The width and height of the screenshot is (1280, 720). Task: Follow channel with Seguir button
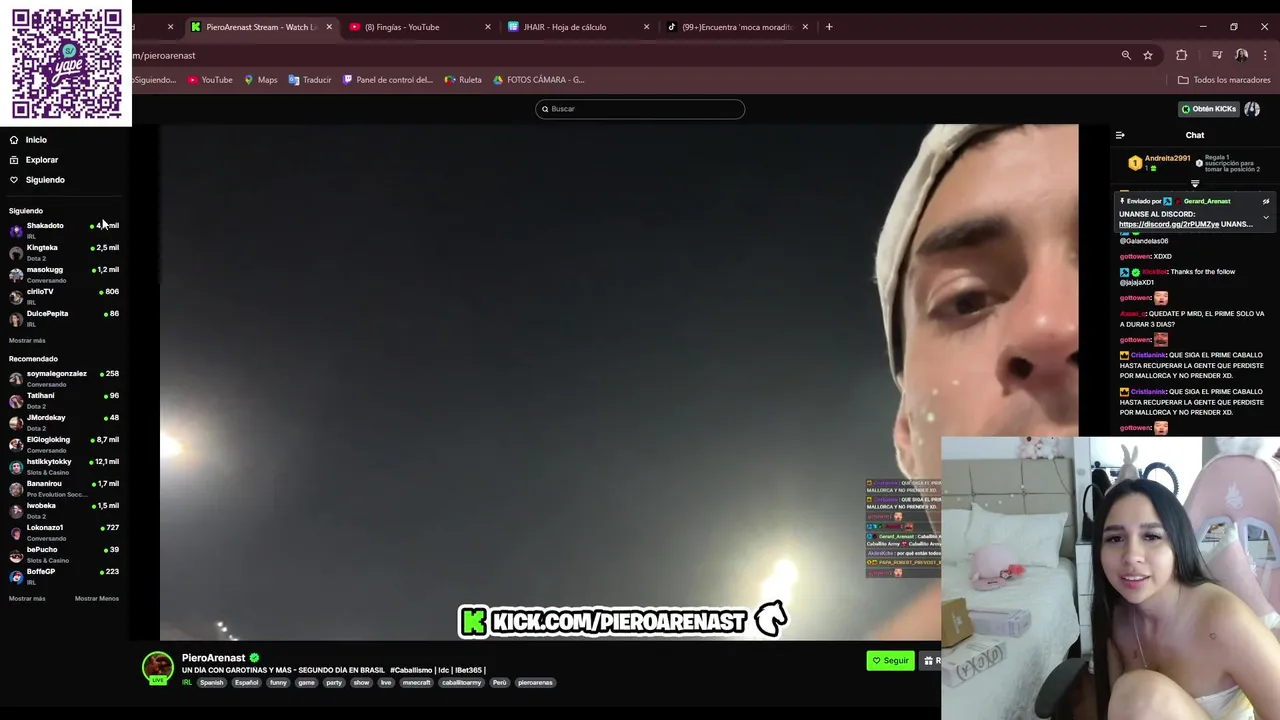point(890,660)
